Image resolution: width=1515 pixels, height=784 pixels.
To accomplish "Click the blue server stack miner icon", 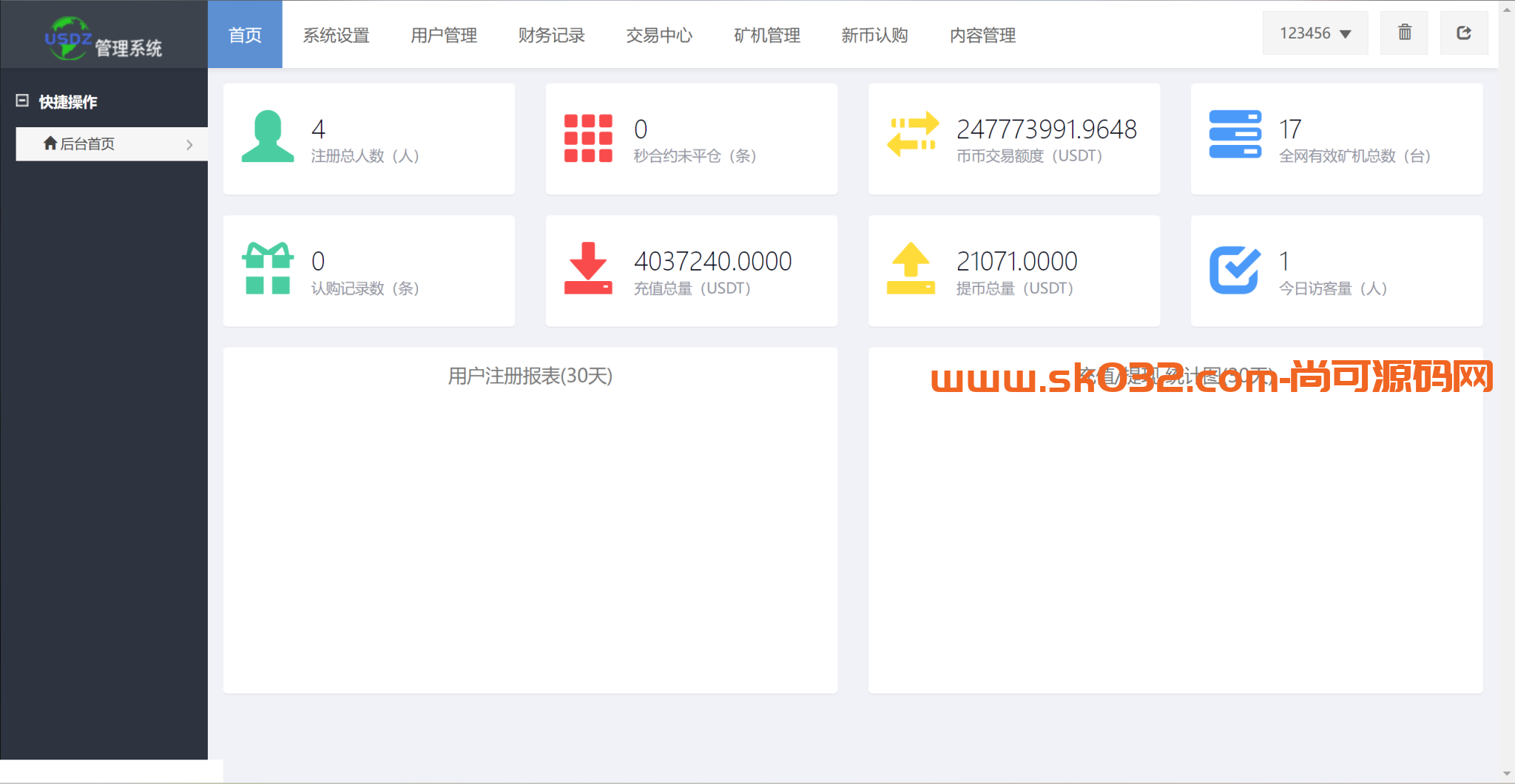I will coord(1235,134).
